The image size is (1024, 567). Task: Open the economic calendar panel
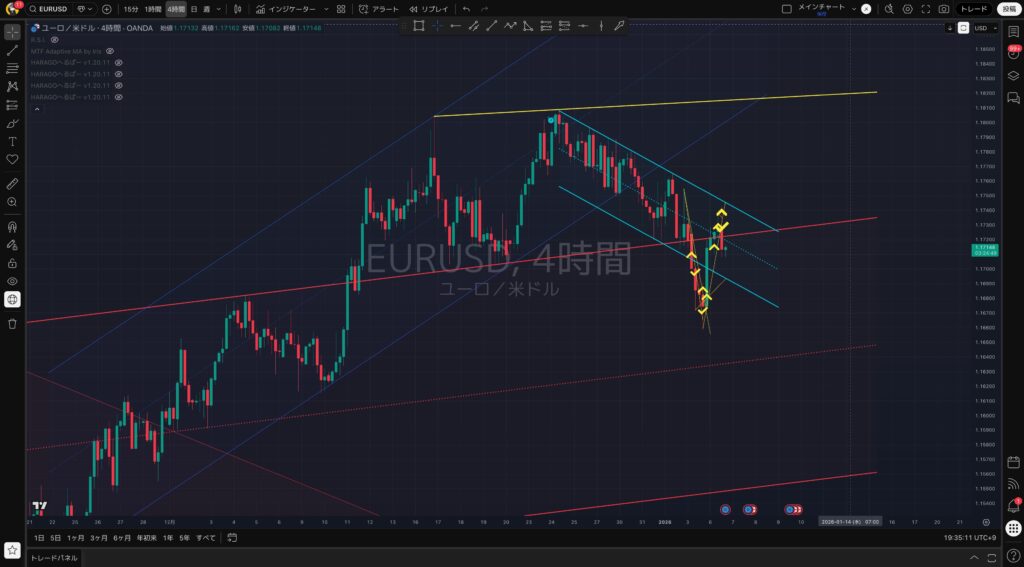[1013, 462]
